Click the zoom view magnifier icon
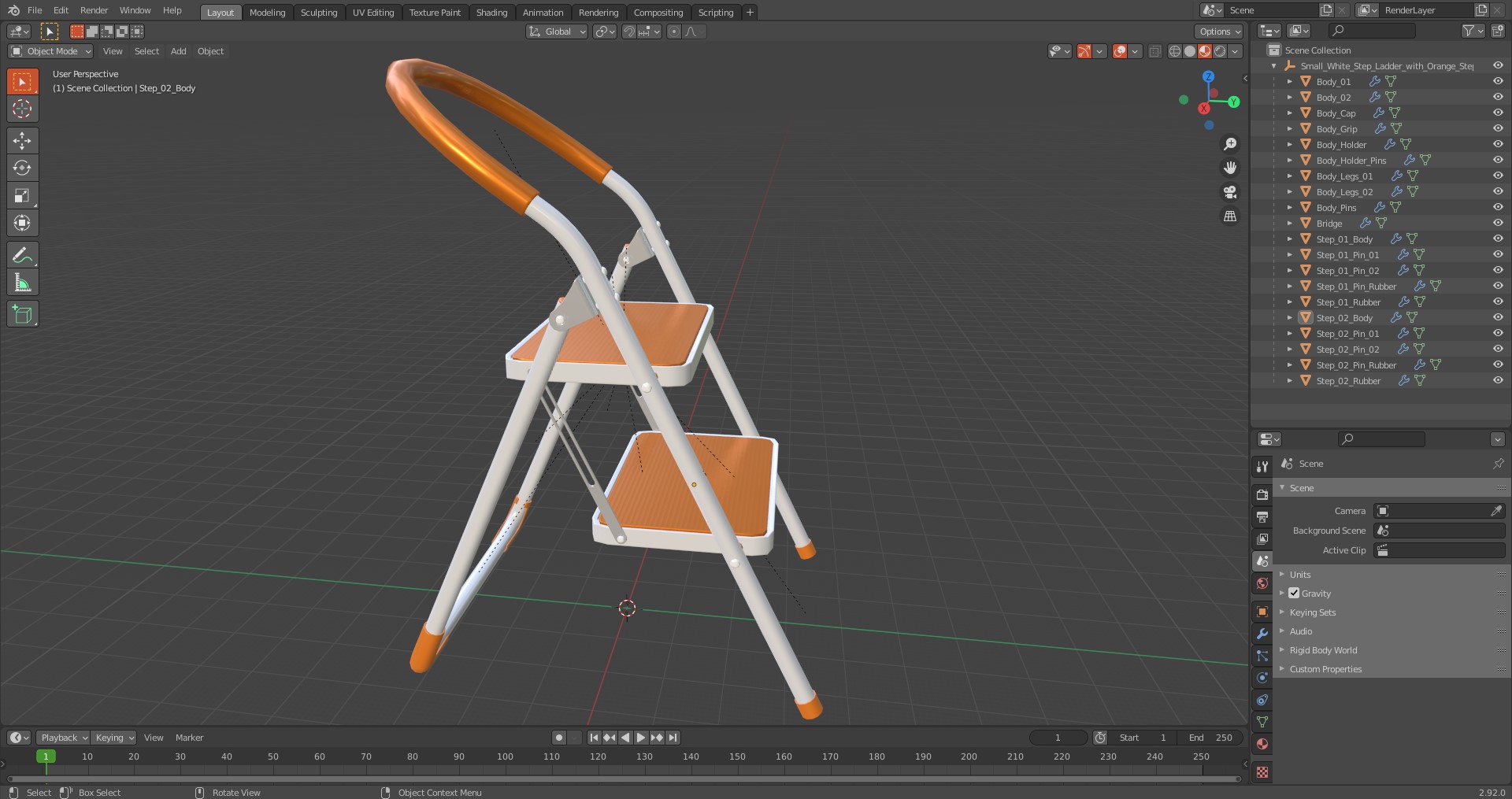1512x799 pixels. pyautogui.click(x=1229, y=144)
